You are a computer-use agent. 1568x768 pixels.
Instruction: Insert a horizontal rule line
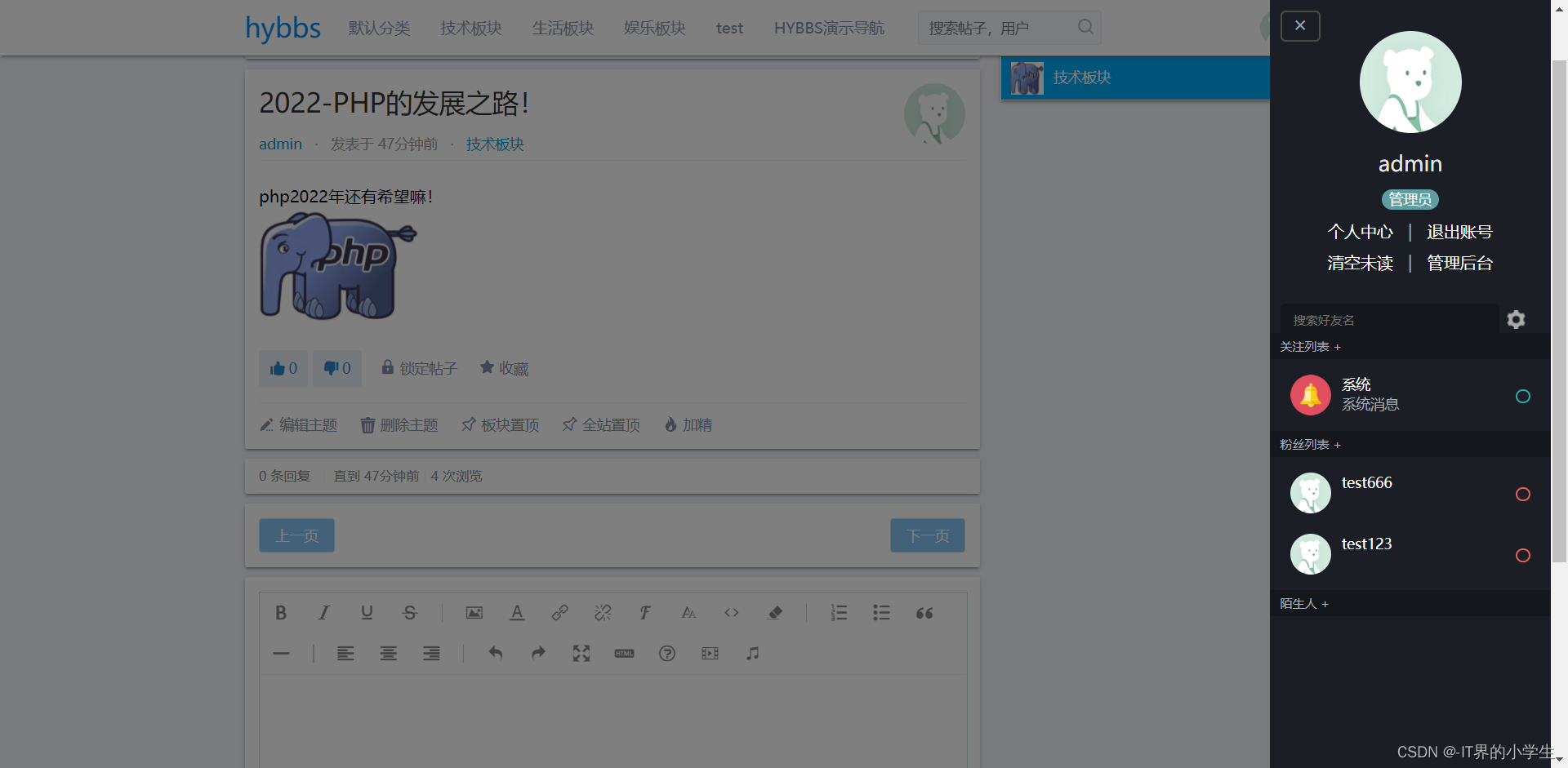coord(281,654)
